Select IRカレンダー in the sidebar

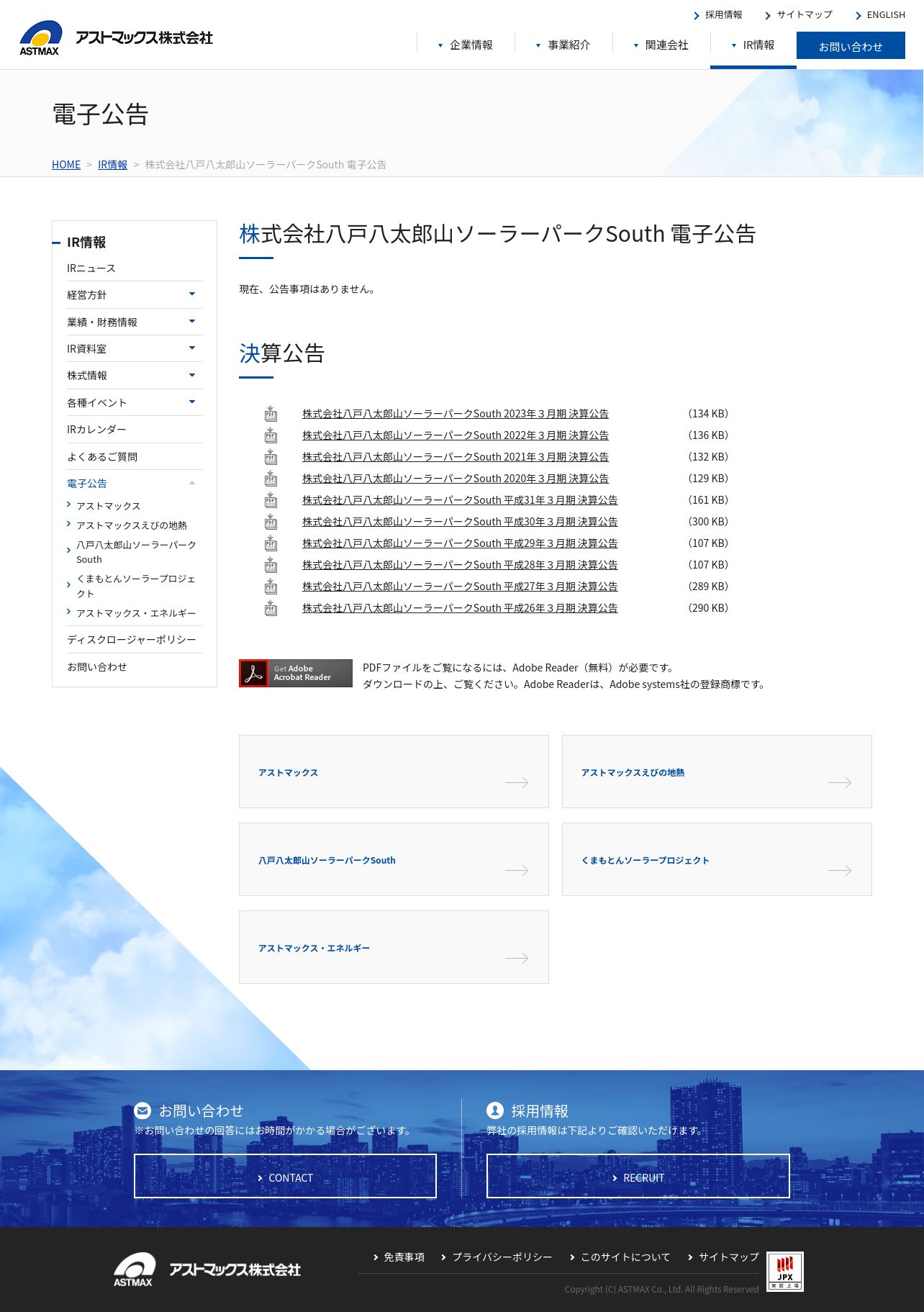click(x=96, y=429)
